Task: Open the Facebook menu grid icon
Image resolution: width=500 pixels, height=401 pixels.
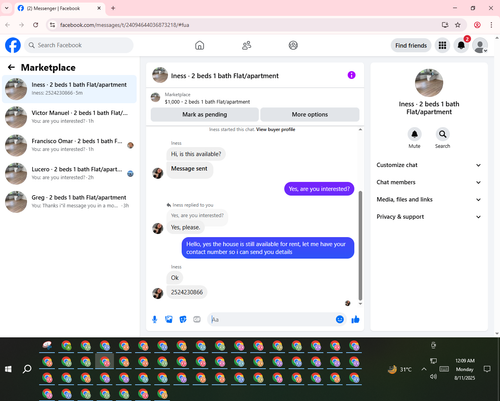Action: tap(442, 45)
